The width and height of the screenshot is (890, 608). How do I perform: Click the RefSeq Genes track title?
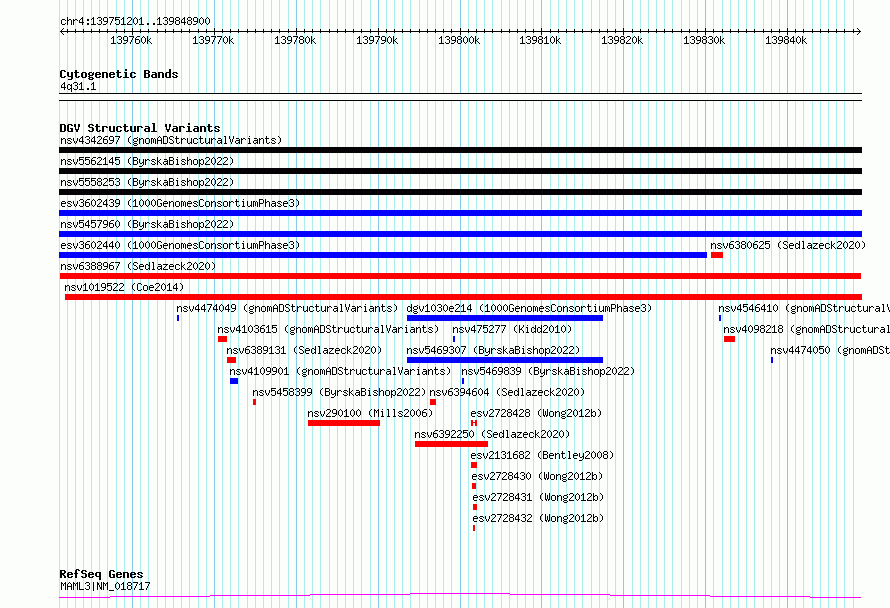101,574
